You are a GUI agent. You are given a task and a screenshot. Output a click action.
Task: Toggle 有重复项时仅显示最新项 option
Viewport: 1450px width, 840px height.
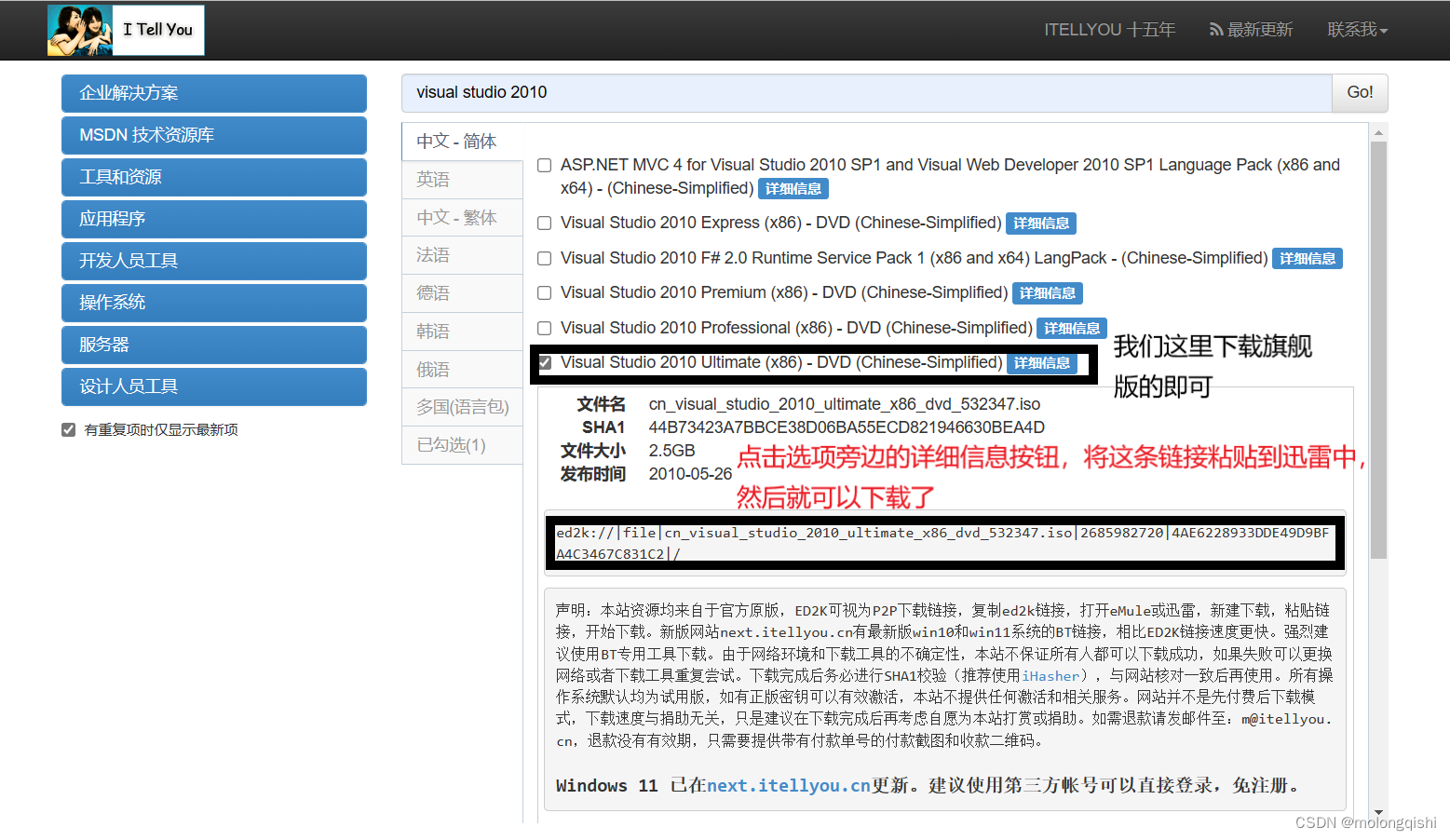(x=68, y=429)
